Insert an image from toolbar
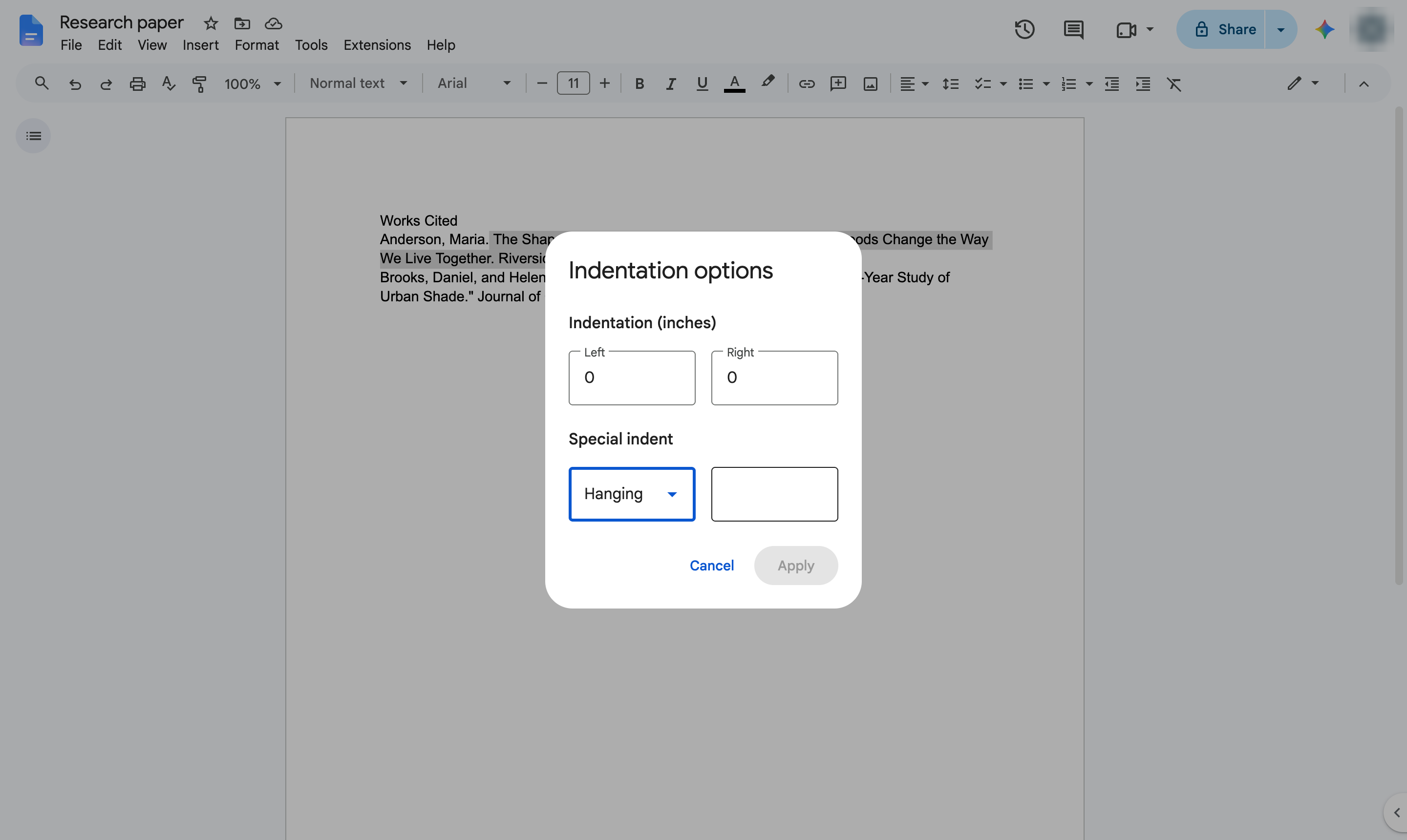Viewport: 1407px width, 840px height. click(x=870, y=84)
